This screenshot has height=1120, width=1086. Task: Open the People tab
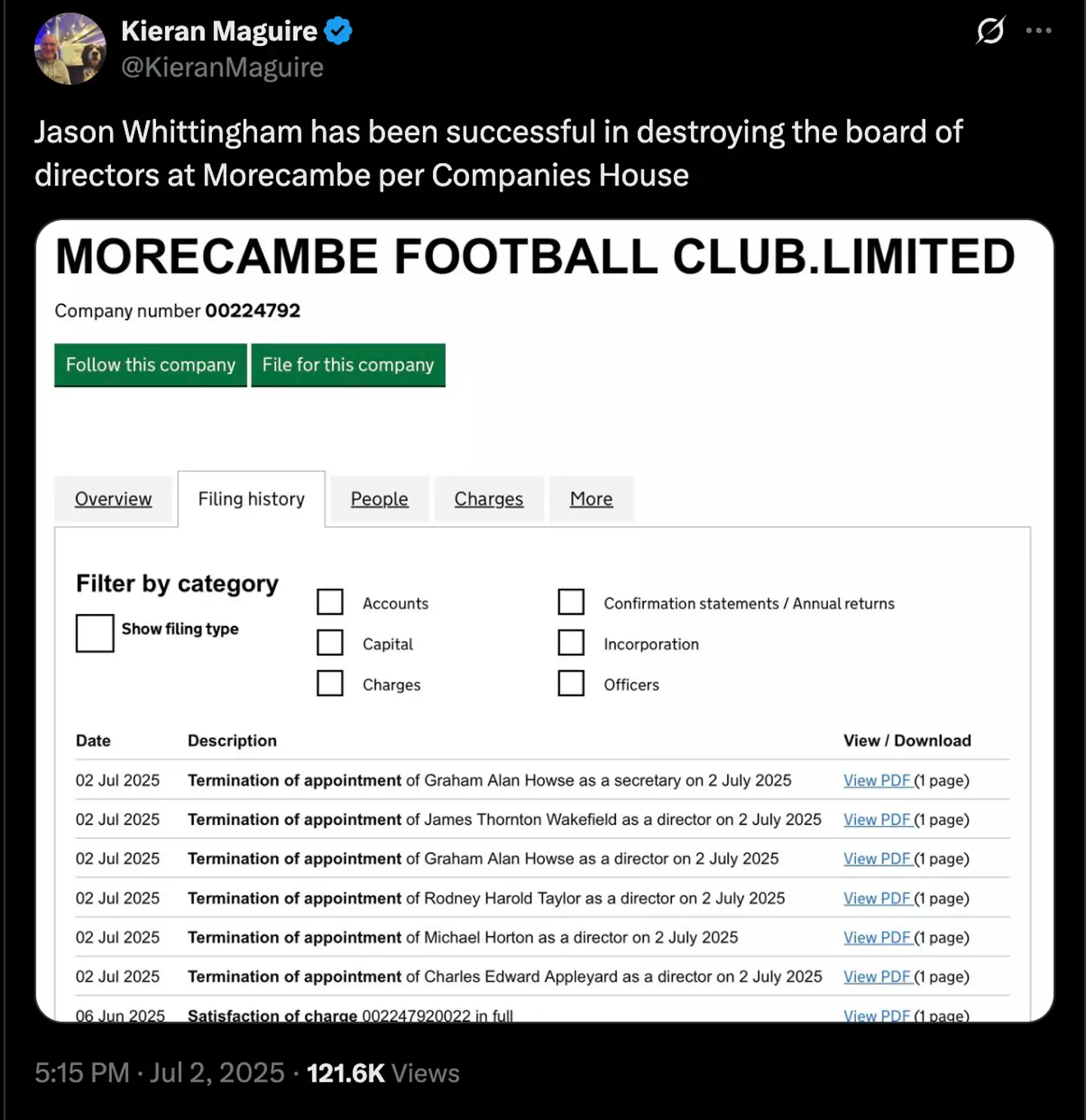pos(379,499)
